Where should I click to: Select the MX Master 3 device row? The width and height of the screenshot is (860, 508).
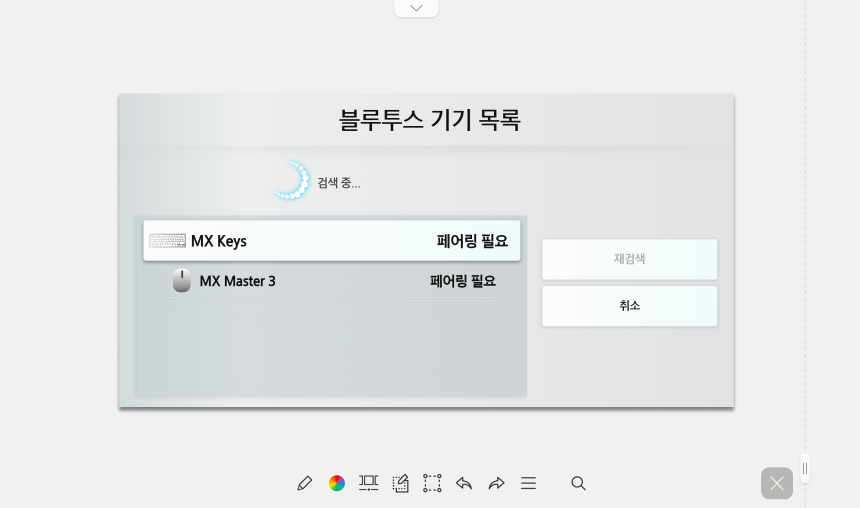click(330, 281)
